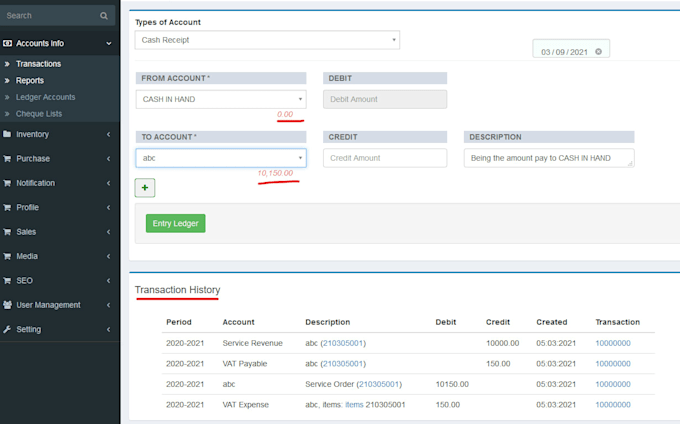
Task: Clear the date with the circle-x icon
Action: [x=598, y=52]
